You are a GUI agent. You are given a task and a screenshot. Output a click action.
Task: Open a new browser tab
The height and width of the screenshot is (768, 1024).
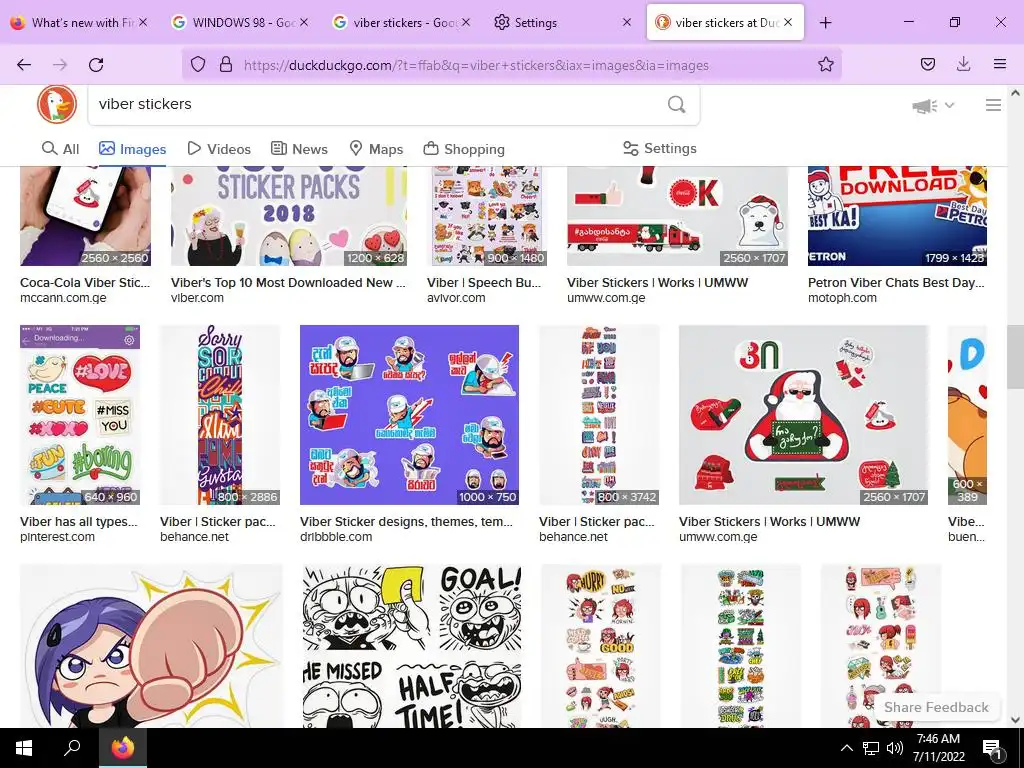(825, 23)
